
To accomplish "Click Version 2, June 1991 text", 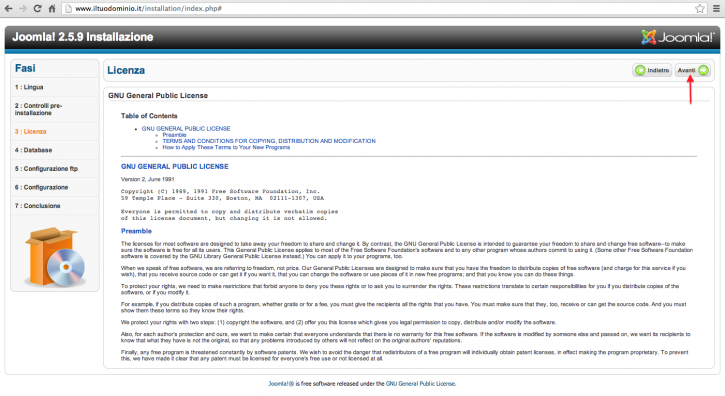I will [147, 179].
